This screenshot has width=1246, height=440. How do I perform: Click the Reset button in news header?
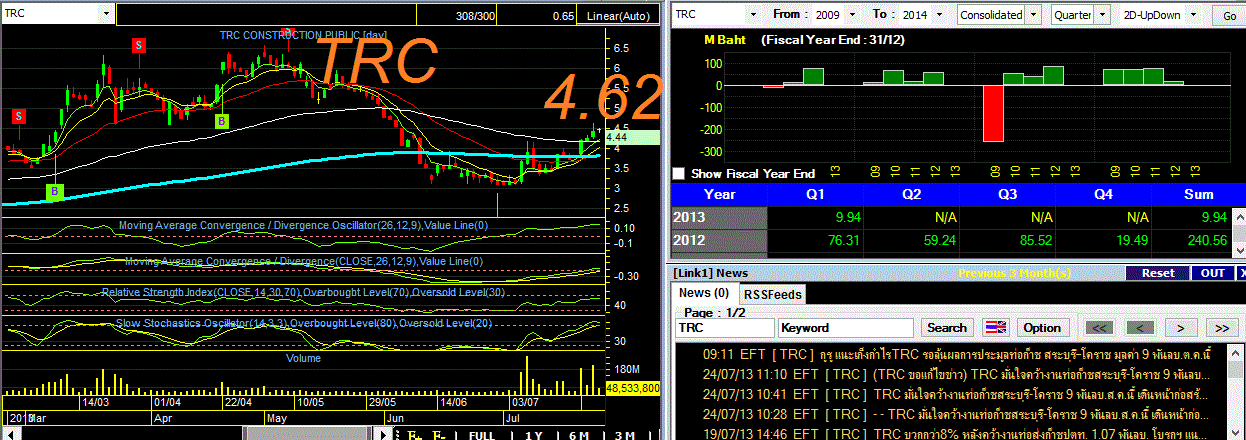coord(1158,273)
